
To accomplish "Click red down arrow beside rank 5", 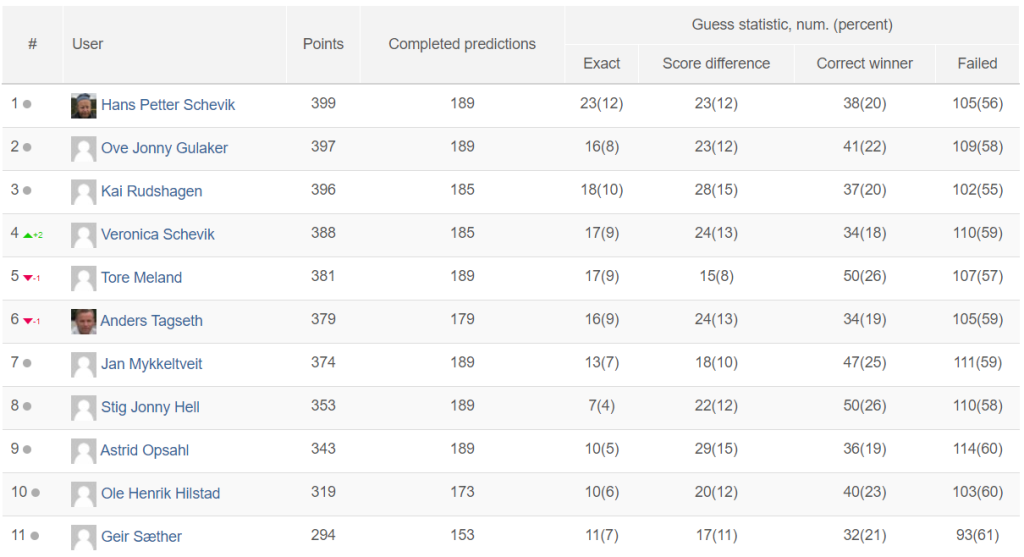I will (x=28, y=278).
